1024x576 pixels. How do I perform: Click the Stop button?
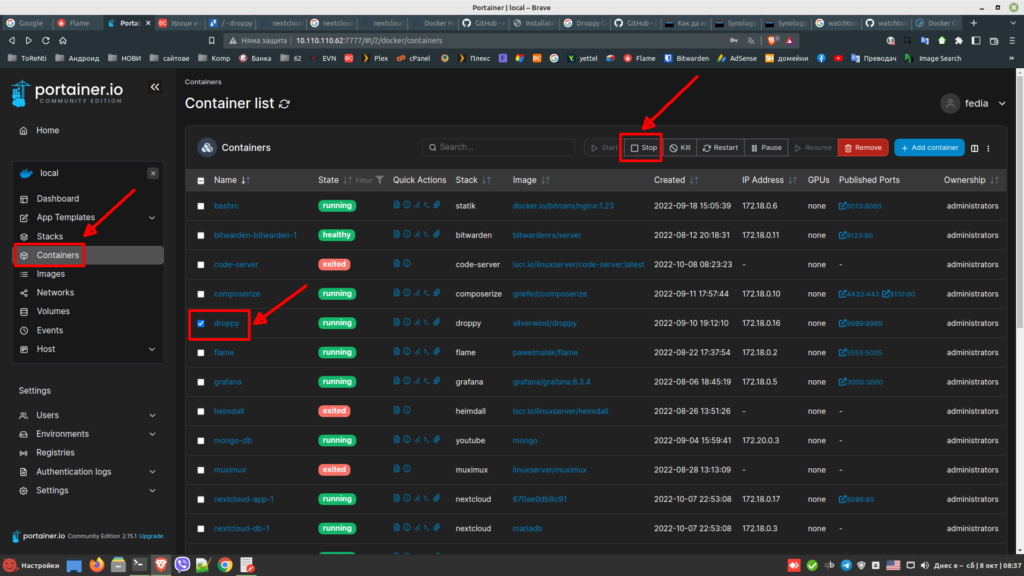coord(644,148)
